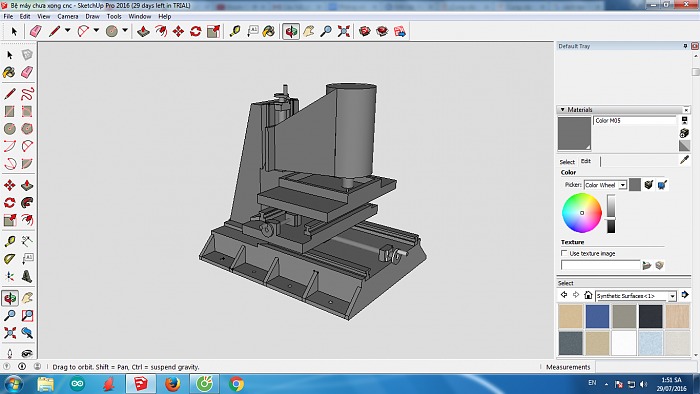
Task: Enable the Use texture image checkbox
Action: point(564,253)
